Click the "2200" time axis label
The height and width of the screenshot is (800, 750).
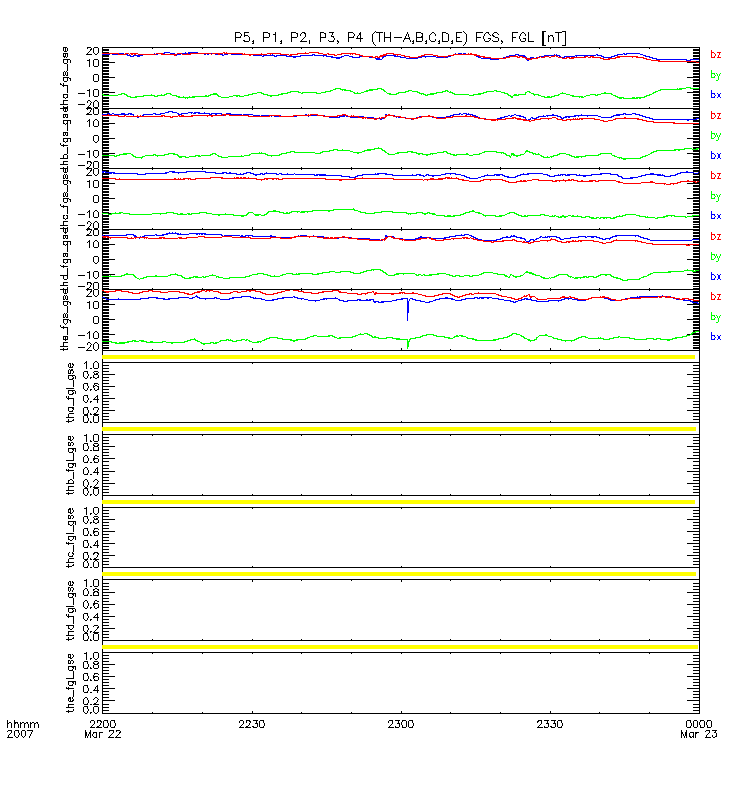pyautogui.click(x=103, y=724)
